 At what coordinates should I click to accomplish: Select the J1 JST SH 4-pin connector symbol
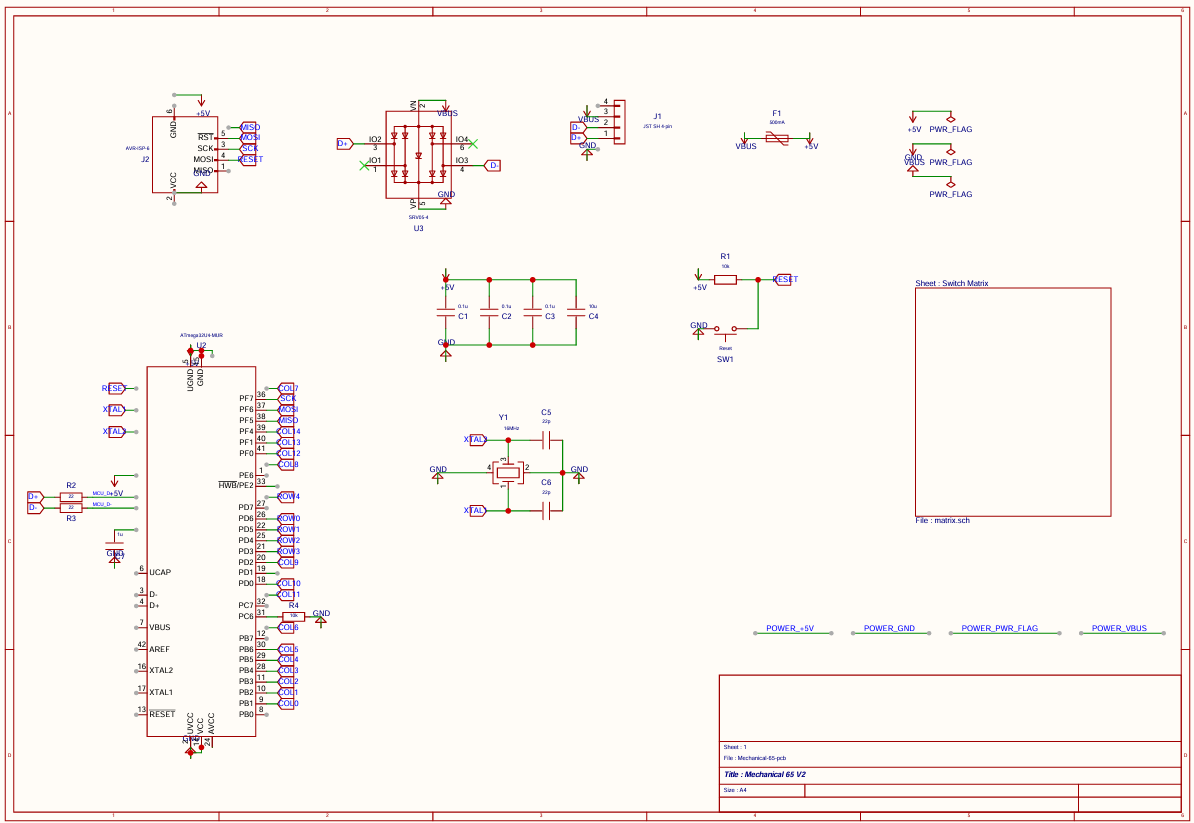pyautogui.click(x=619, y=122)
